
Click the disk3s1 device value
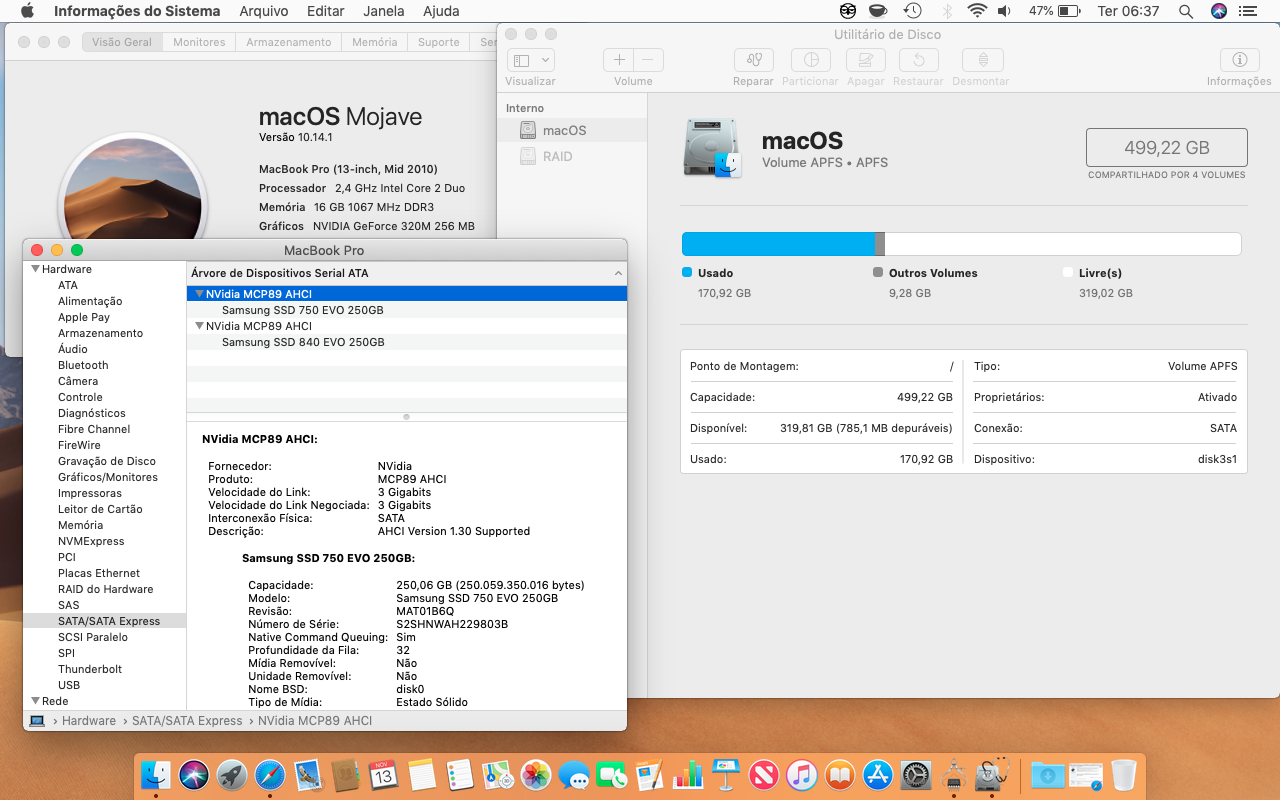[1216, 459]
